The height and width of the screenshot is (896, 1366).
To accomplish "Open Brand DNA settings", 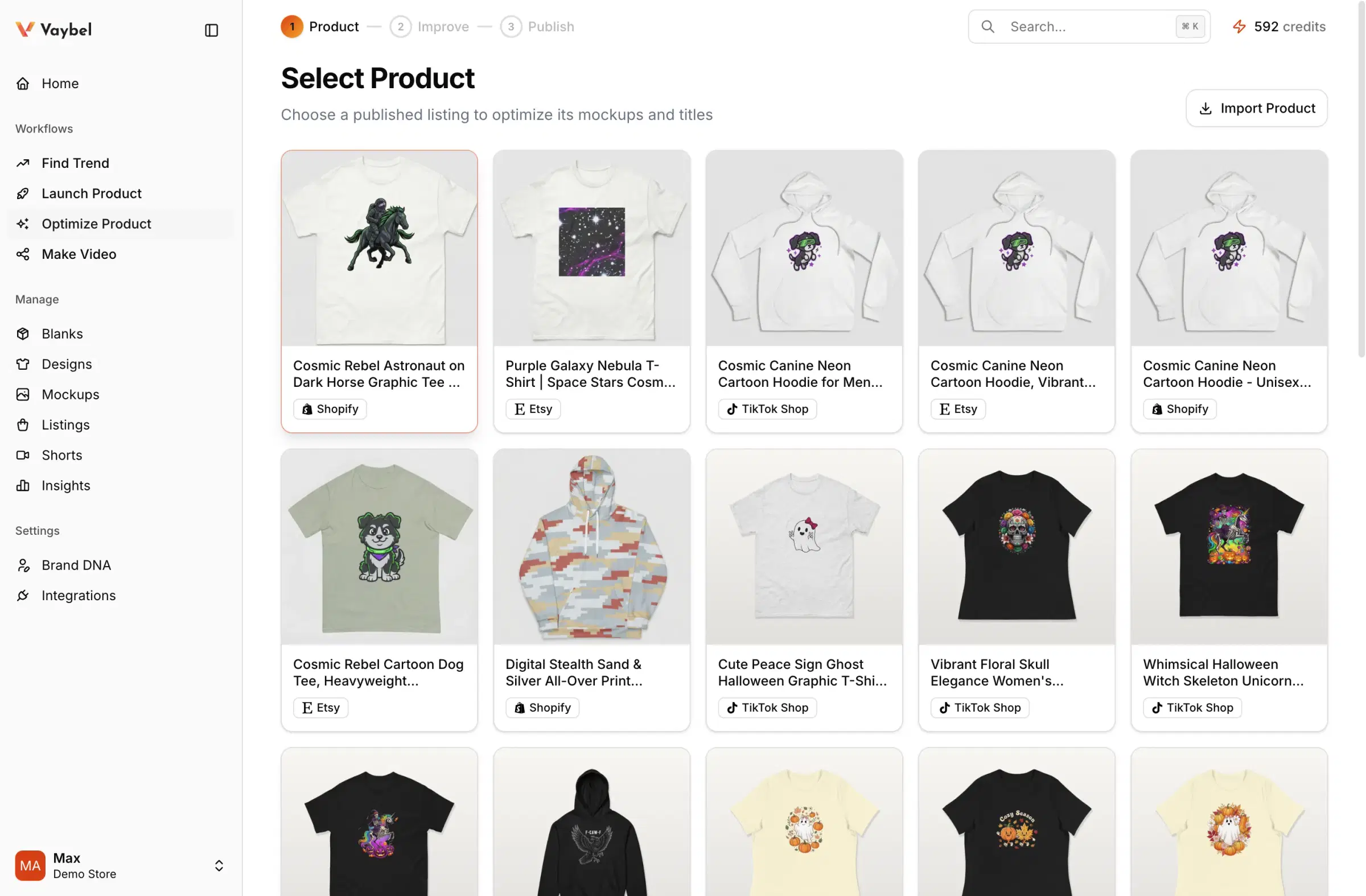I will (76, 565).
